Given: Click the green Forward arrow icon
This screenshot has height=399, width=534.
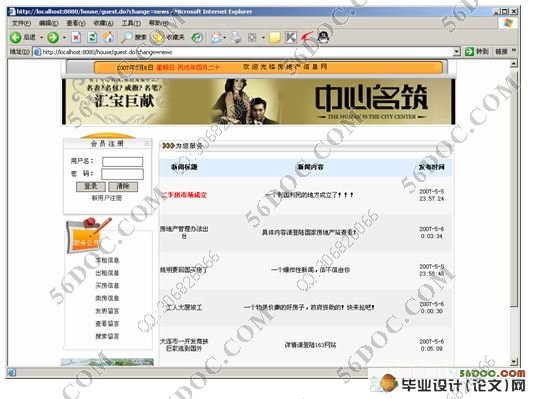Looking at the screenshot, I should pos(53,37).
